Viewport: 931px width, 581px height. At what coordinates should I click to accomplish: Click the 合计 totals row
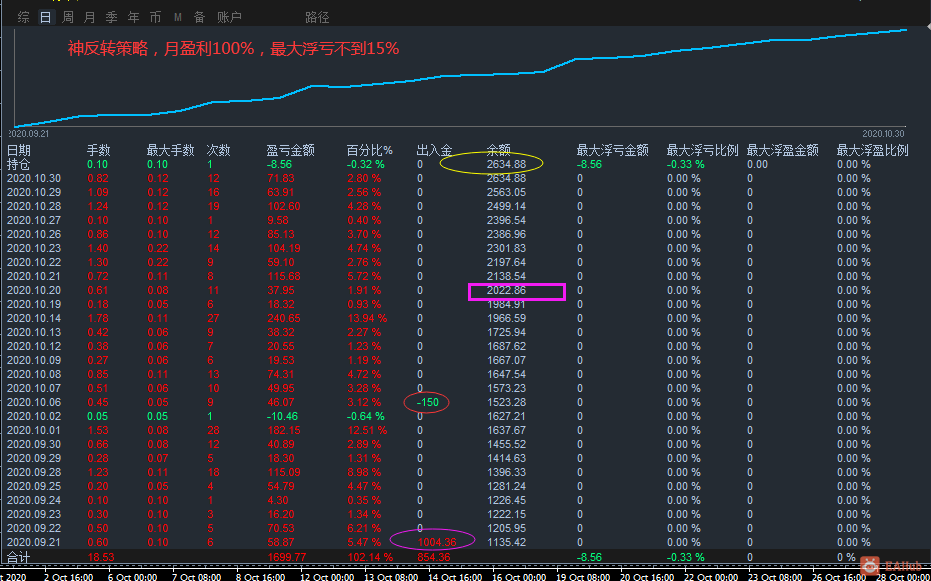(466, 557)
